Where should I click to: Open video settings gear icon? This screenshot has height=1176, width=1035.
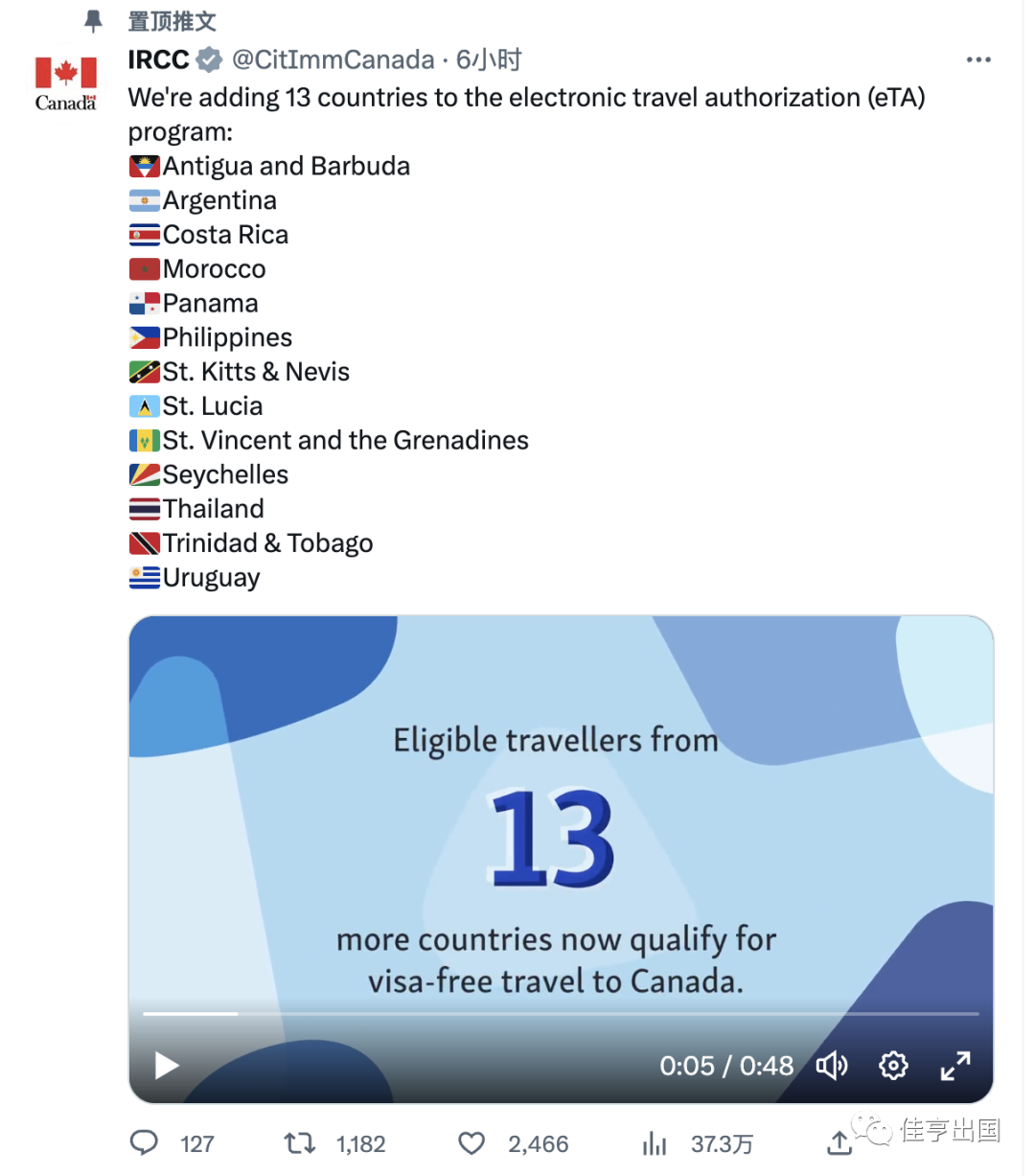point(893,1065)
